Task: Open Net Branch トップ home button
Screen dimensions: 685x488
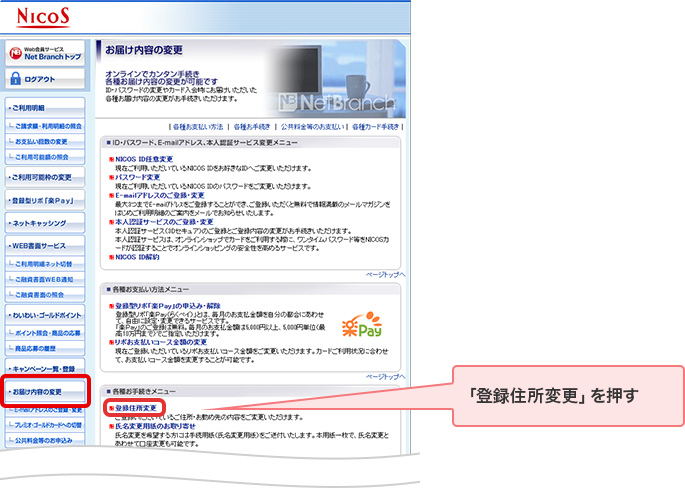Action: [45, 54]
